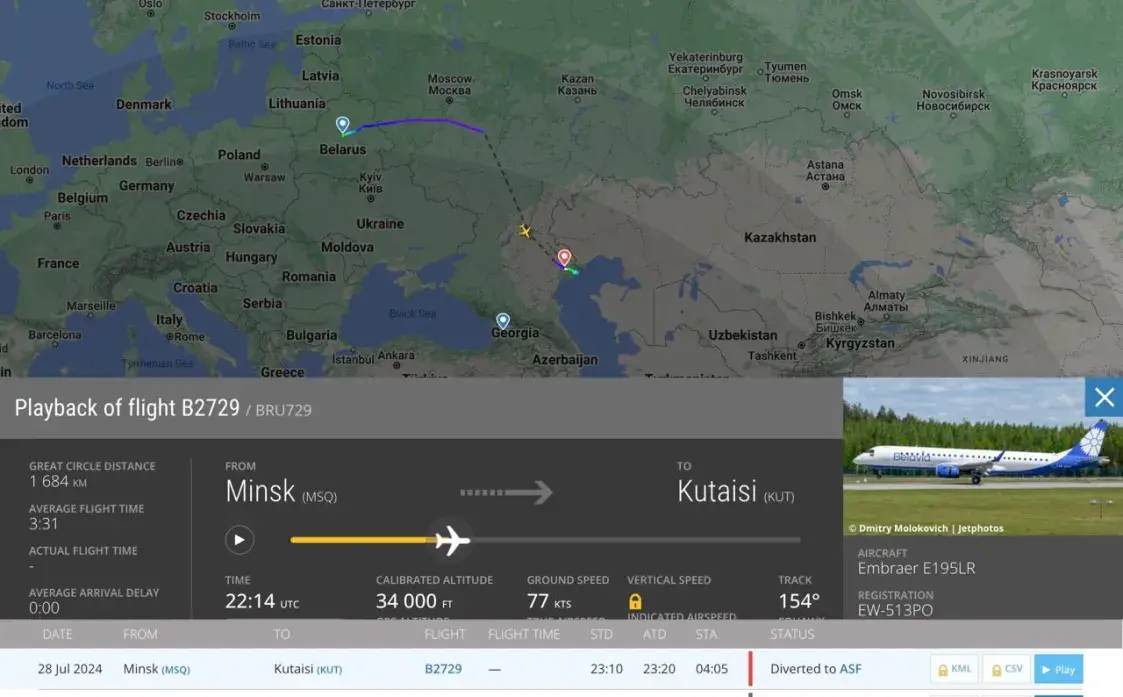Click the 154° track value
1123x697 pixels.
(799, 601)
